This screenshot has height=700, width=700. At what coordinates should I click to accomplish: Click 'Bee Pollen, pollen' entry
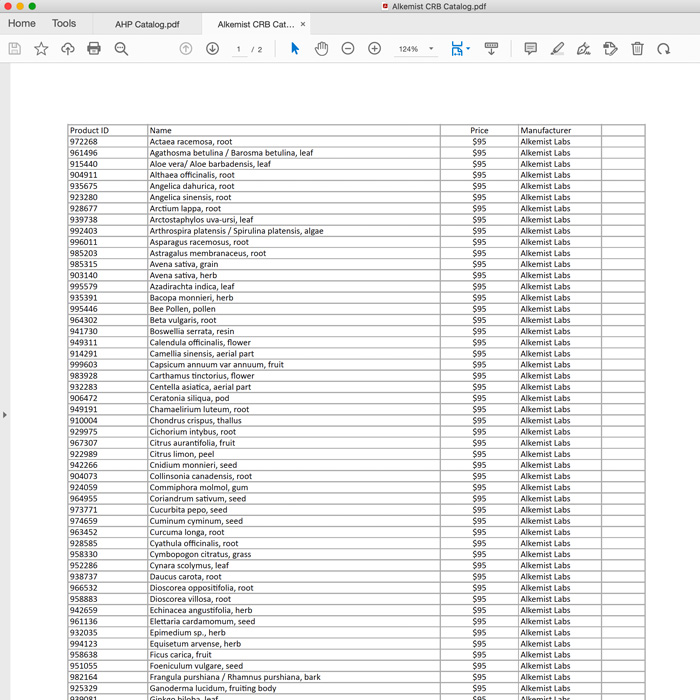click(182, 309)
